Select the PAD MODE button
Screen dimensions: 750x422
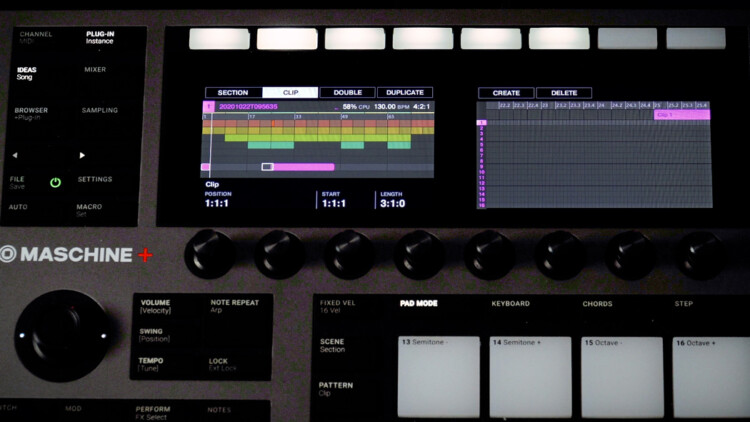click(419, 303)
